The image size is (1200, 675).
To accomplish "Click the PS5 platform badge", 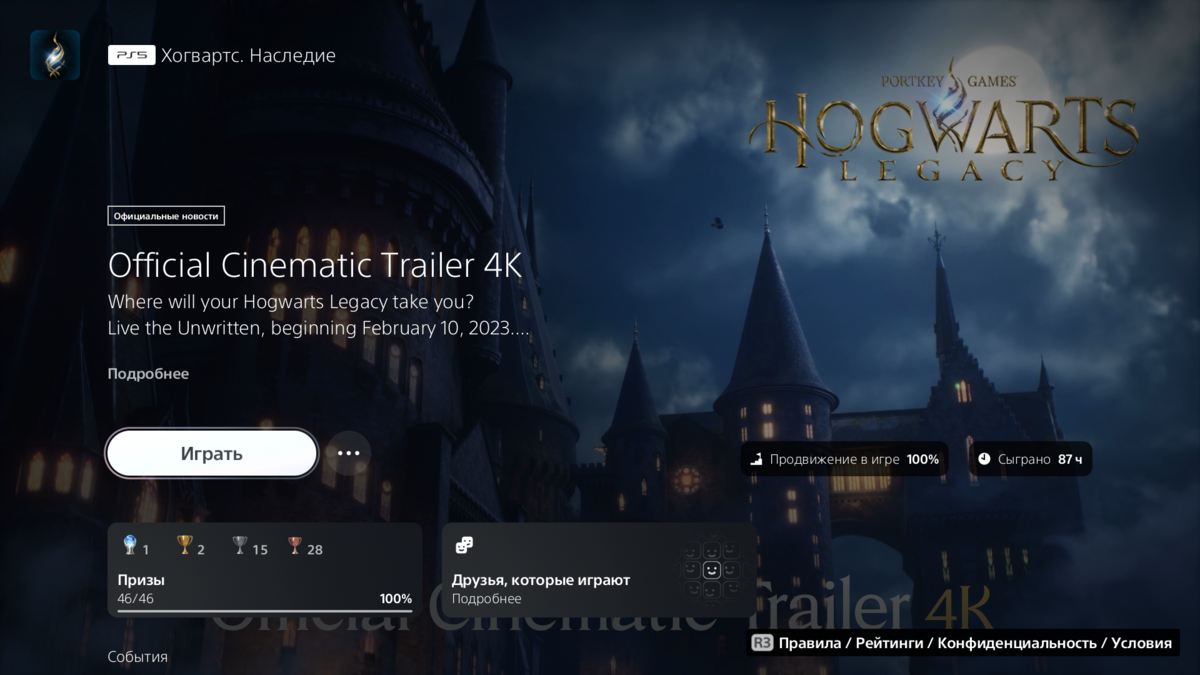I will click(132, 55).
